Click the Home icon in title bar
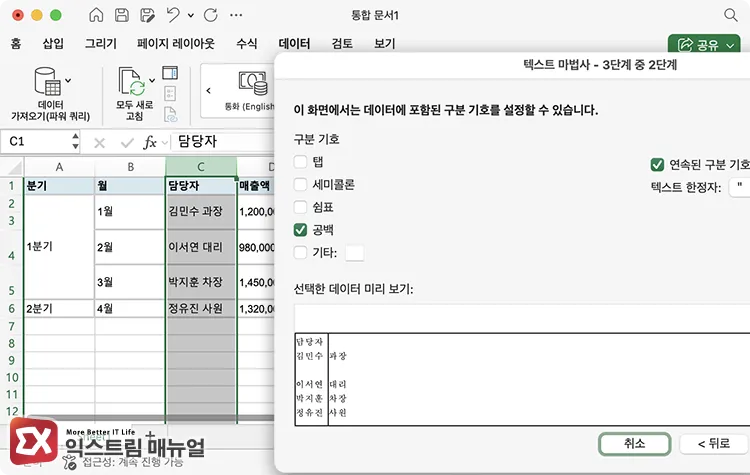 [96, 15]
